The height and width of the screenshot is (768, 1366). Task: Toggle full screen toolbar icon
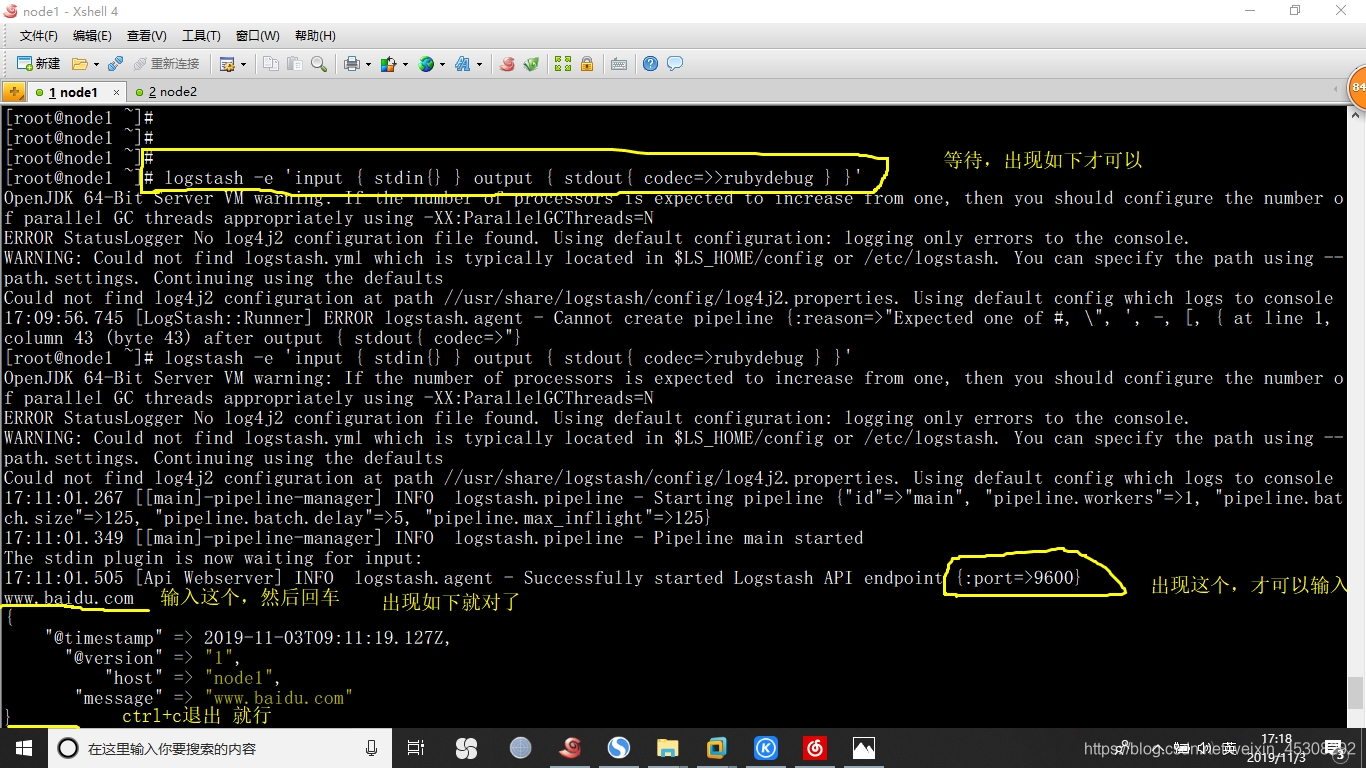pos(563,64)
